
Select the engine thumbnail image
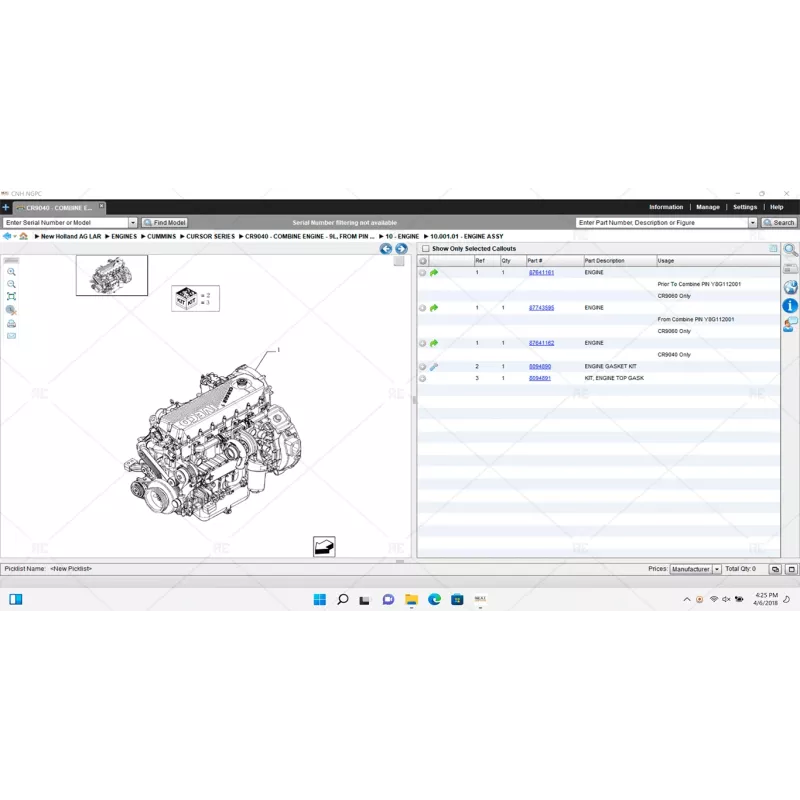click(112, 275)
